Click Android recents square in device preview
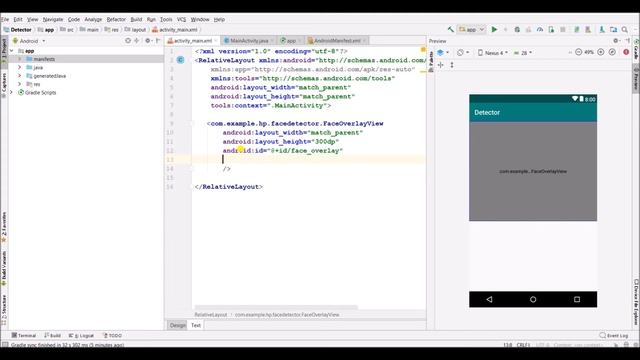The image size is (640, 360). [x=577, y=299]
